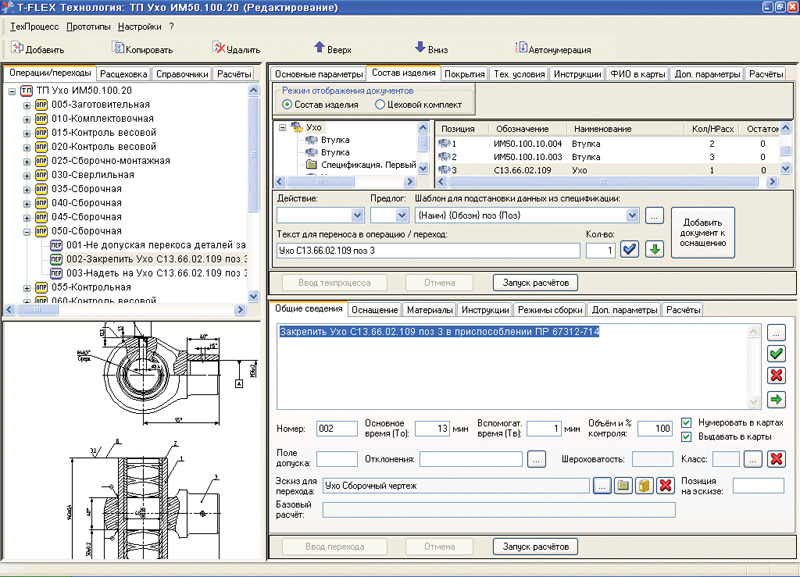Open the ellipsis button beside transition text

[x=776, y=333]
